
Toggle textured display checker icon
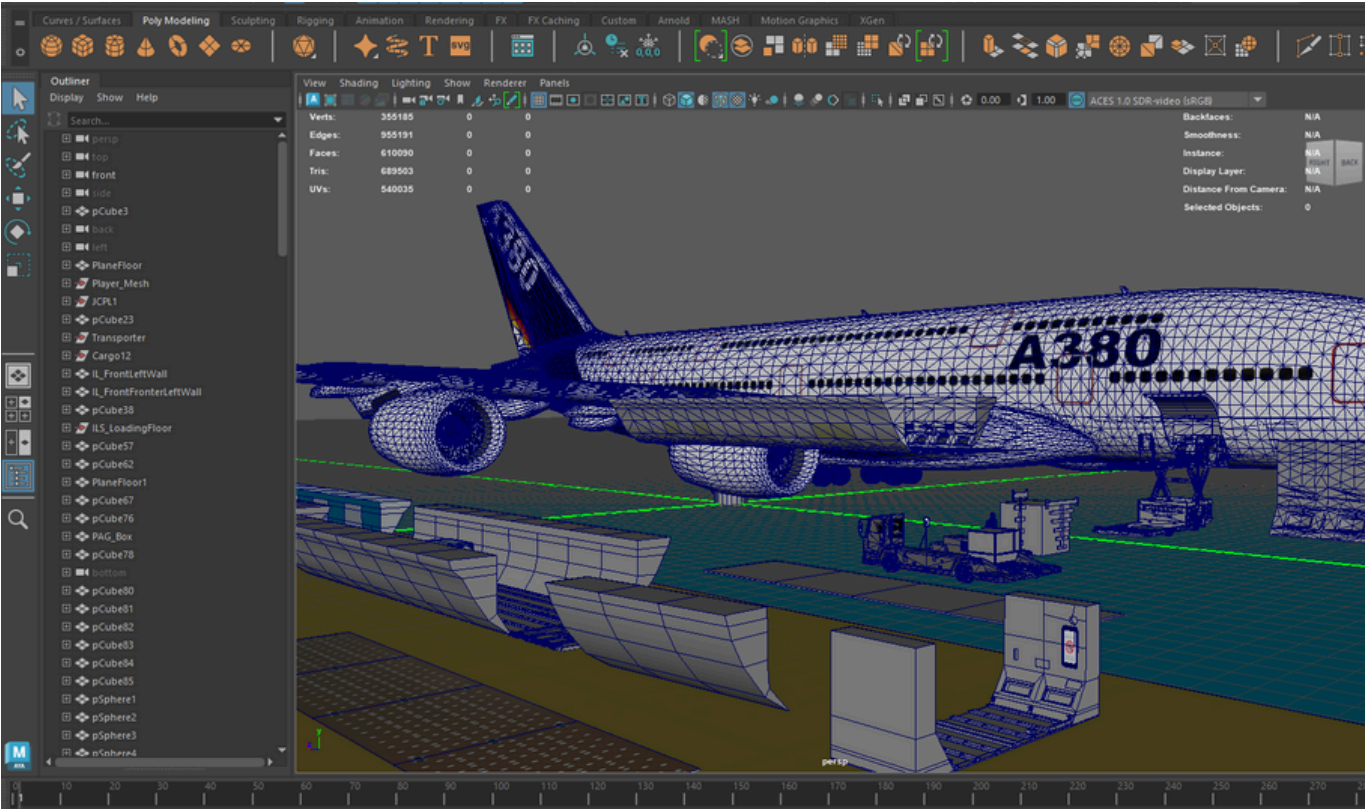point(737,100)
